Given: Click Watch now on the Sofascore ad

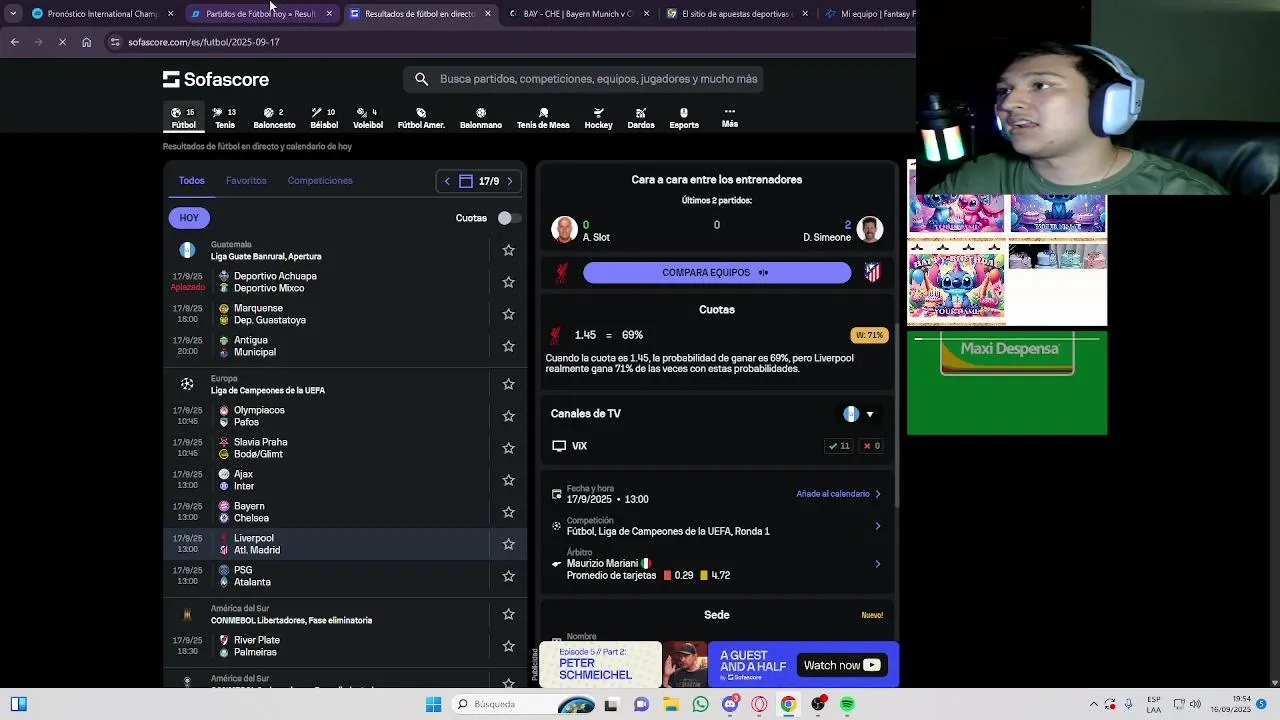Looking at the screenshot, I should click(x=842, y=665).
